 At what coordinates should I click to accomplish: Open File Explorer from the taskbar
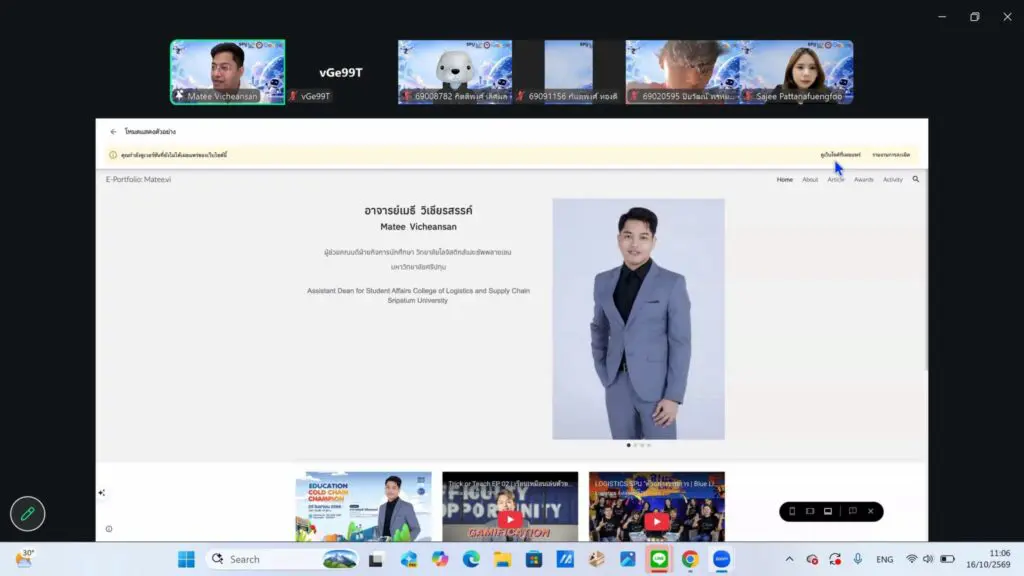(x=502, y=559)
